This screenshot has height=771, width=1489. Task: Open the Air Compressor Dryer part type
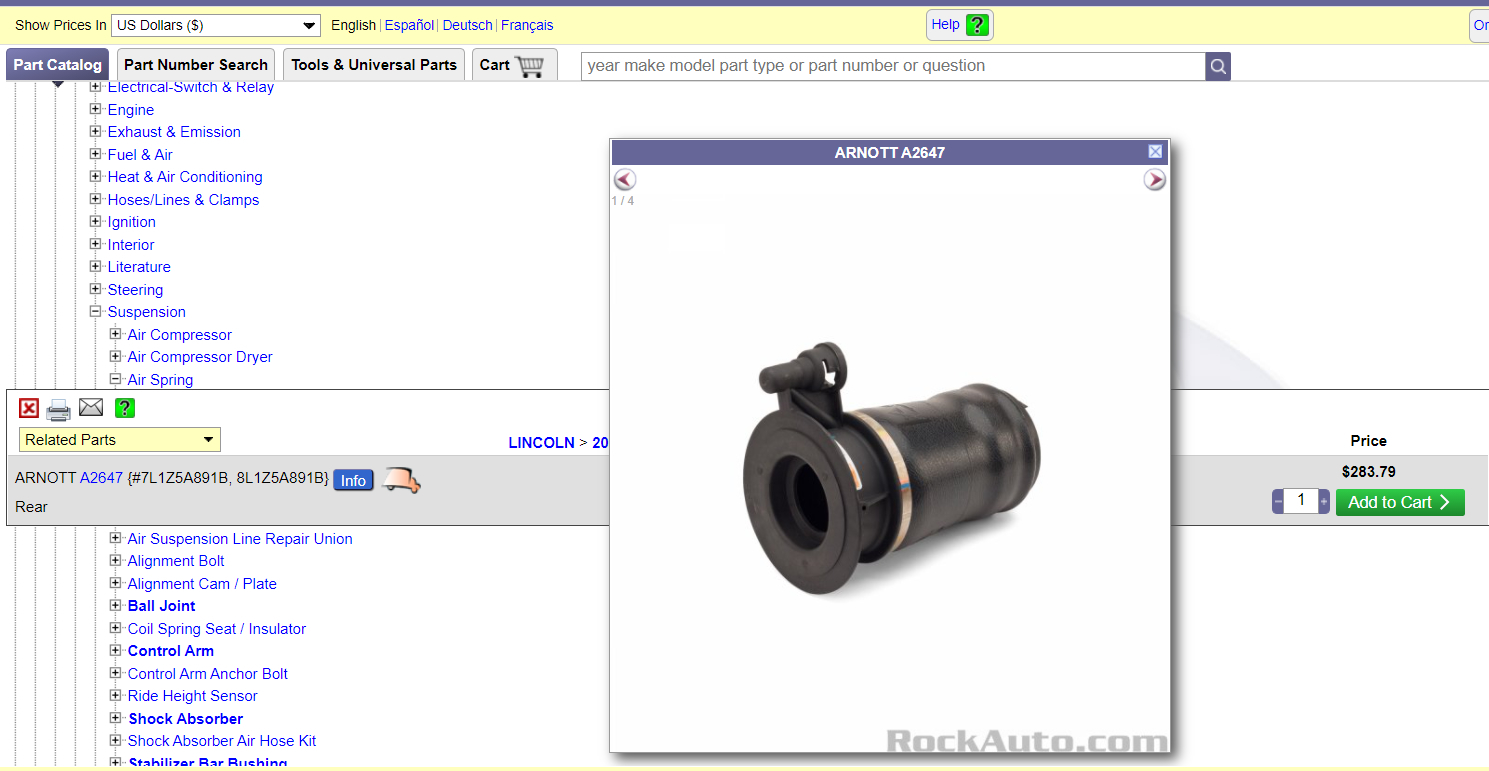(200, 357)
